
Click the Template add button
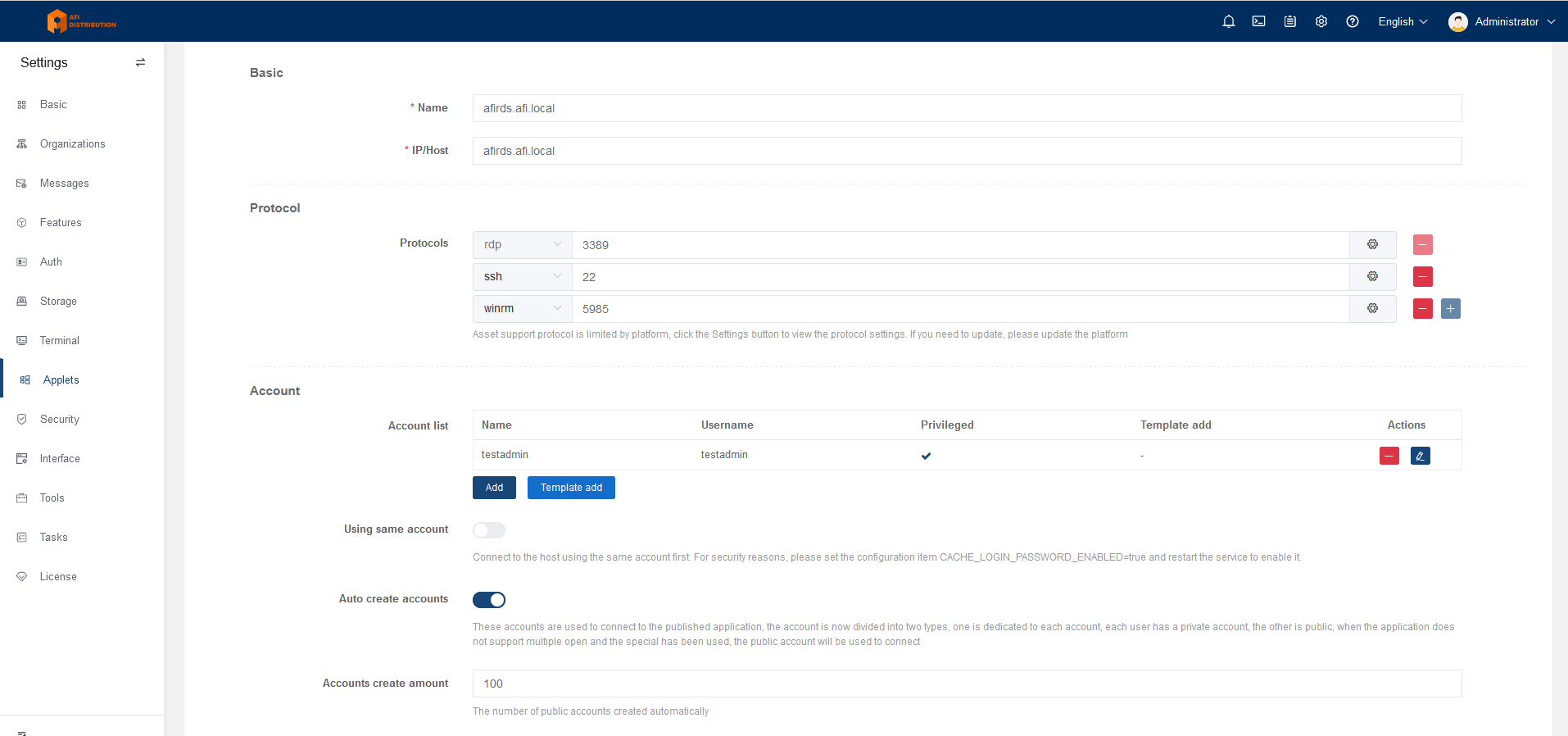(x=571, y=488)
